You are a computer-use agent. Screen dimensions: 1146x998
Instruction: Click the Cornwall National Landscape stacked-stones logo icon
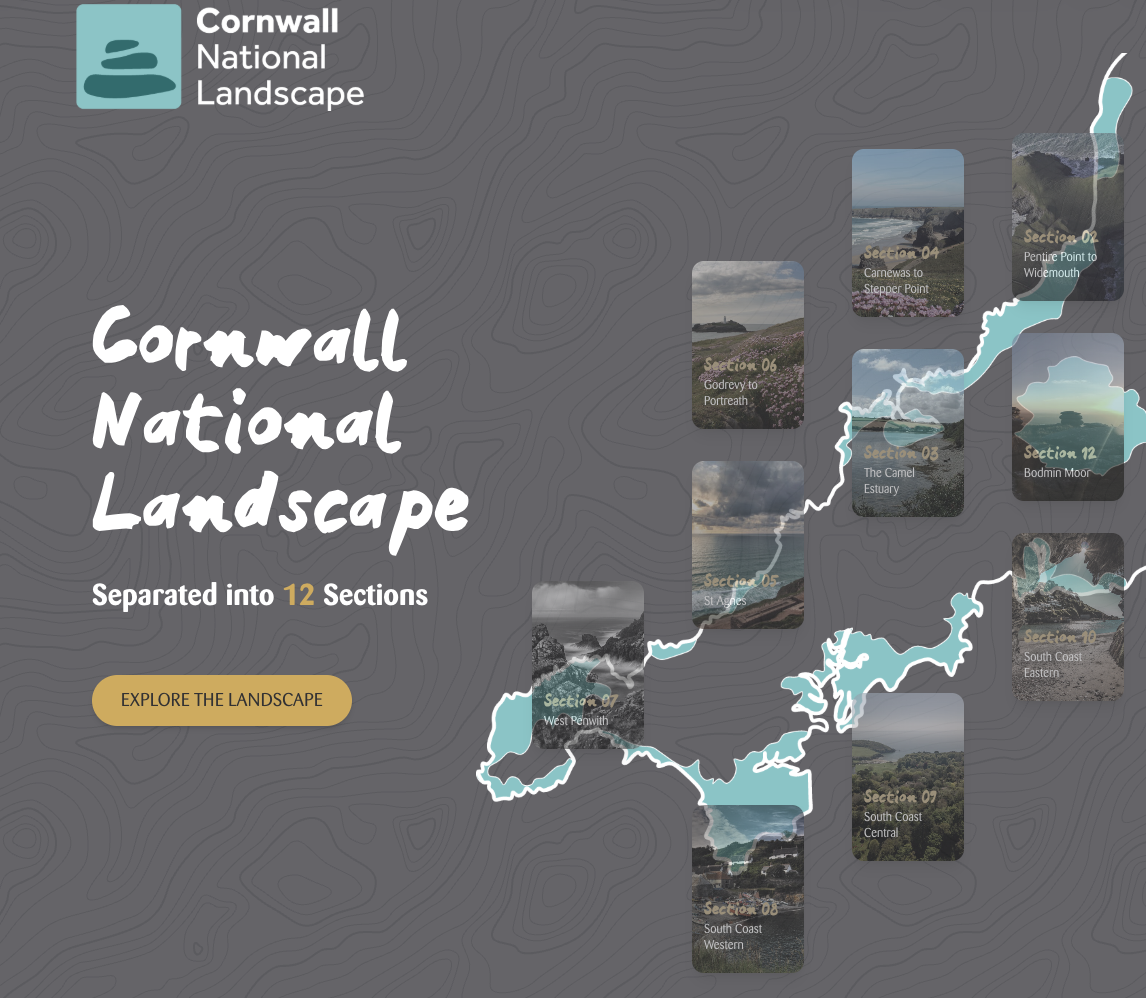tap(129, 57)
